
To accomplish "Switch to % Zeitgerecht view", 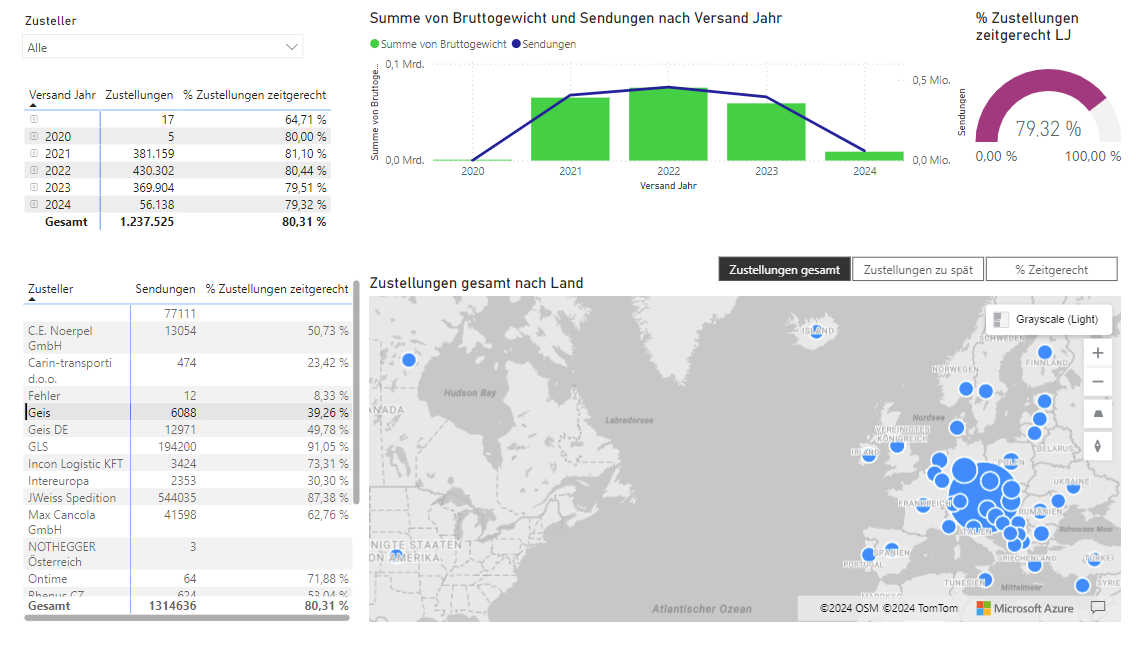I will (1051, 270).
